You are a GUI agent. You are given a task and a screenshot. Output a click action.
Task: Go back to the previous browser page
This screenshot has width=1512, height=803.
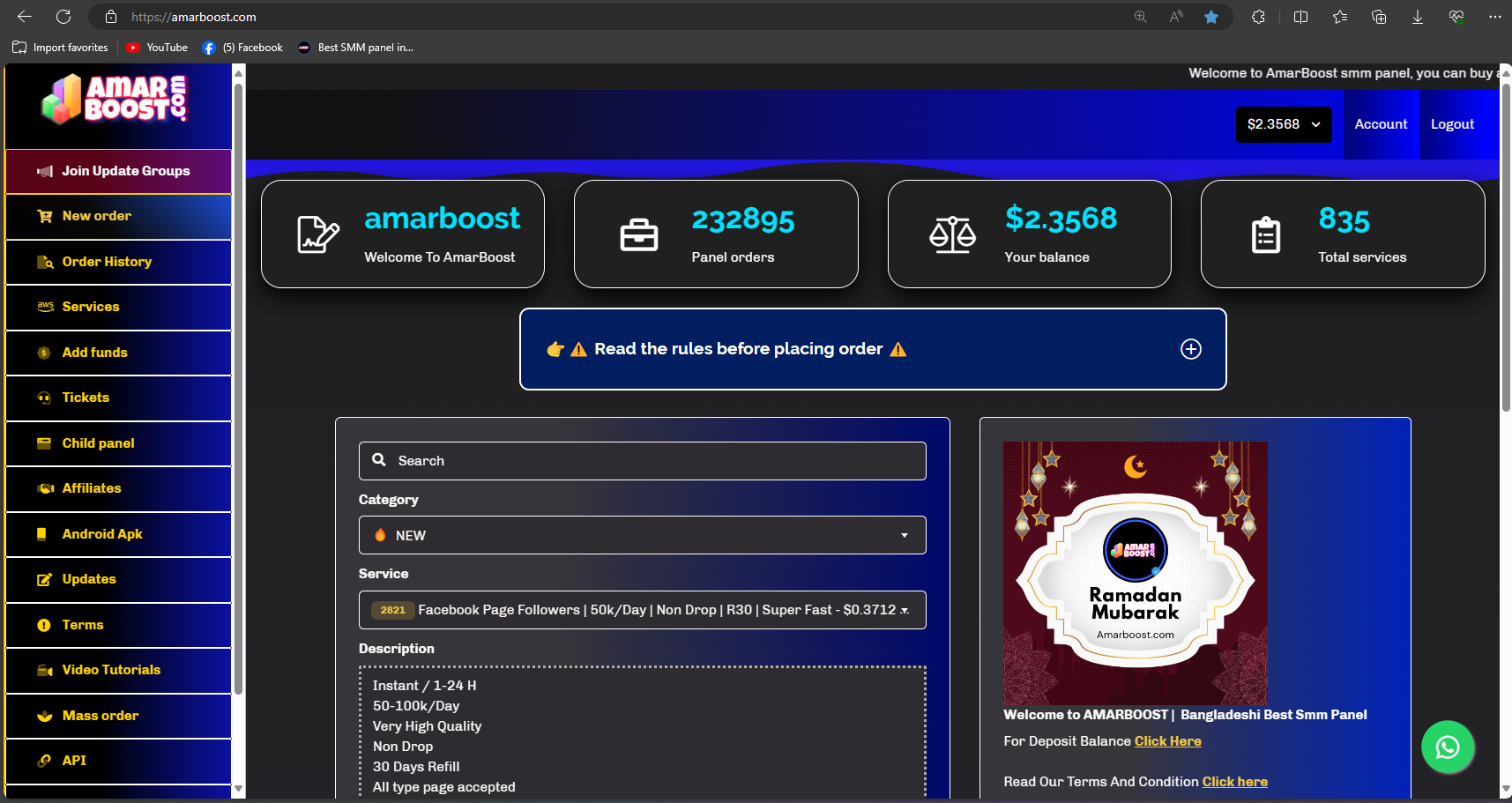tap(25, 17)
